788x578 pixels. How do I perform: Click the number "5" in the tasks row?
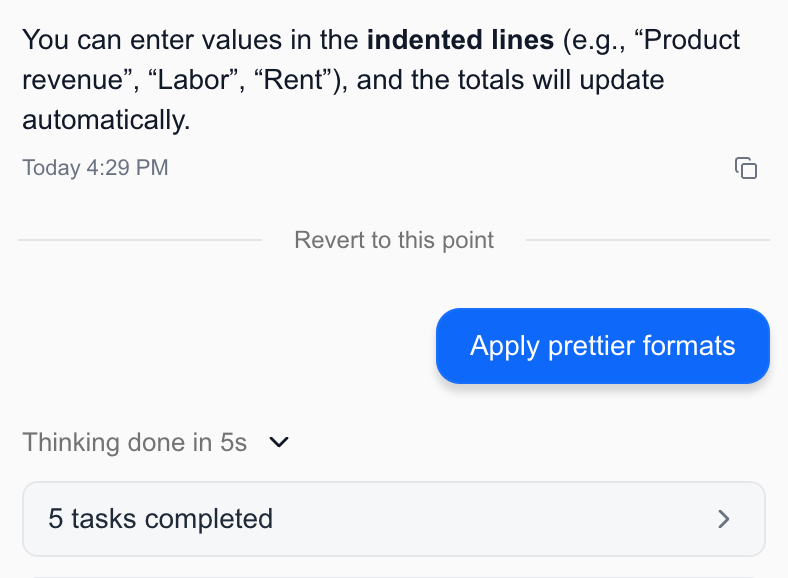(55, 519)
